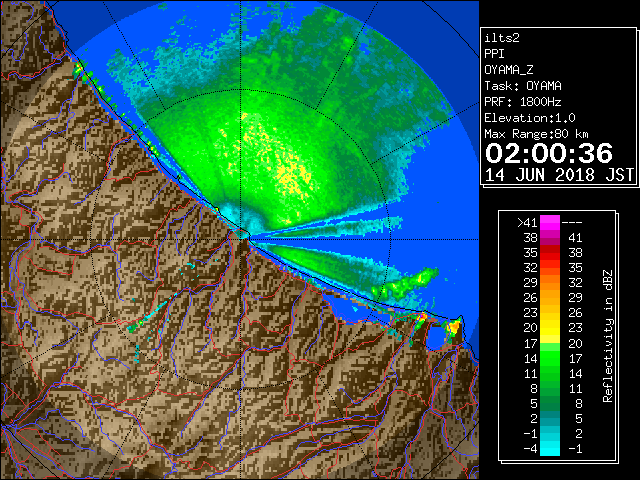Click the timestamp 02:00:36

[549, 153]
